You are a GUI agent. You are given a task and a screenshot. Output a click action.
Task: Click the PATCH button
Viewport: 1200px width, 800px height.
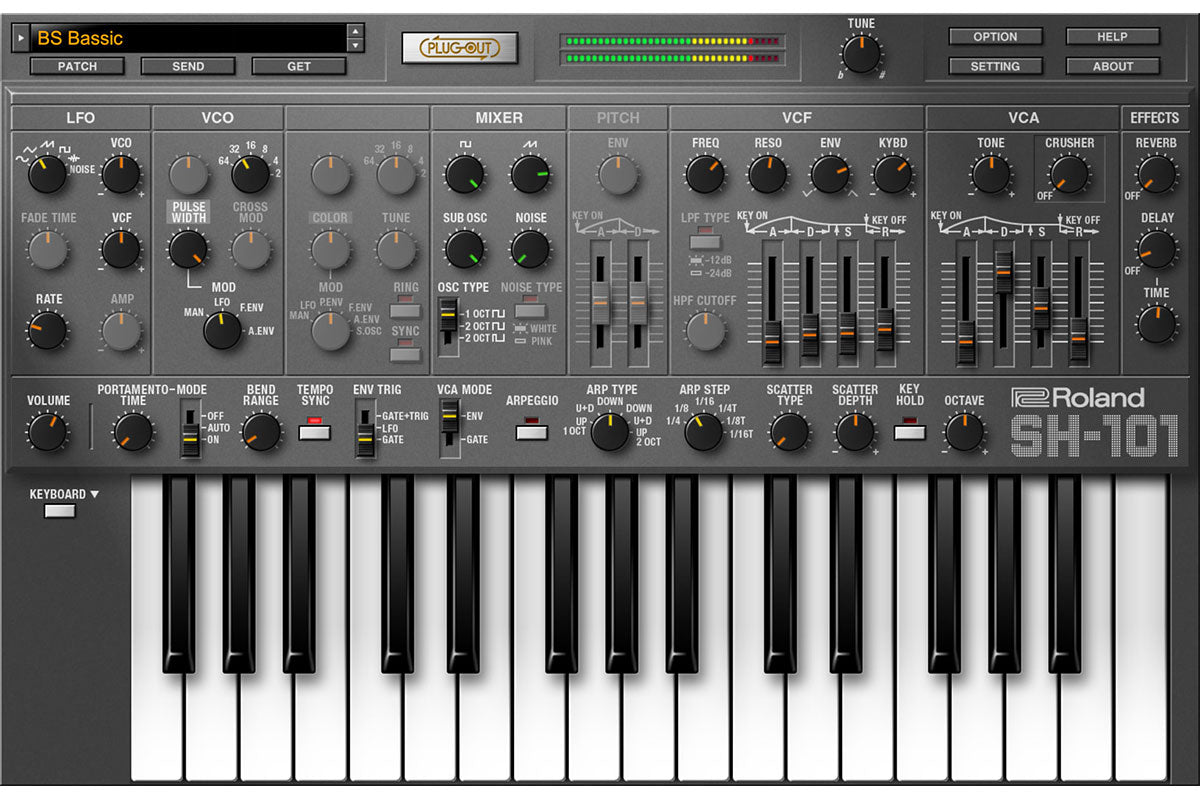78,66
